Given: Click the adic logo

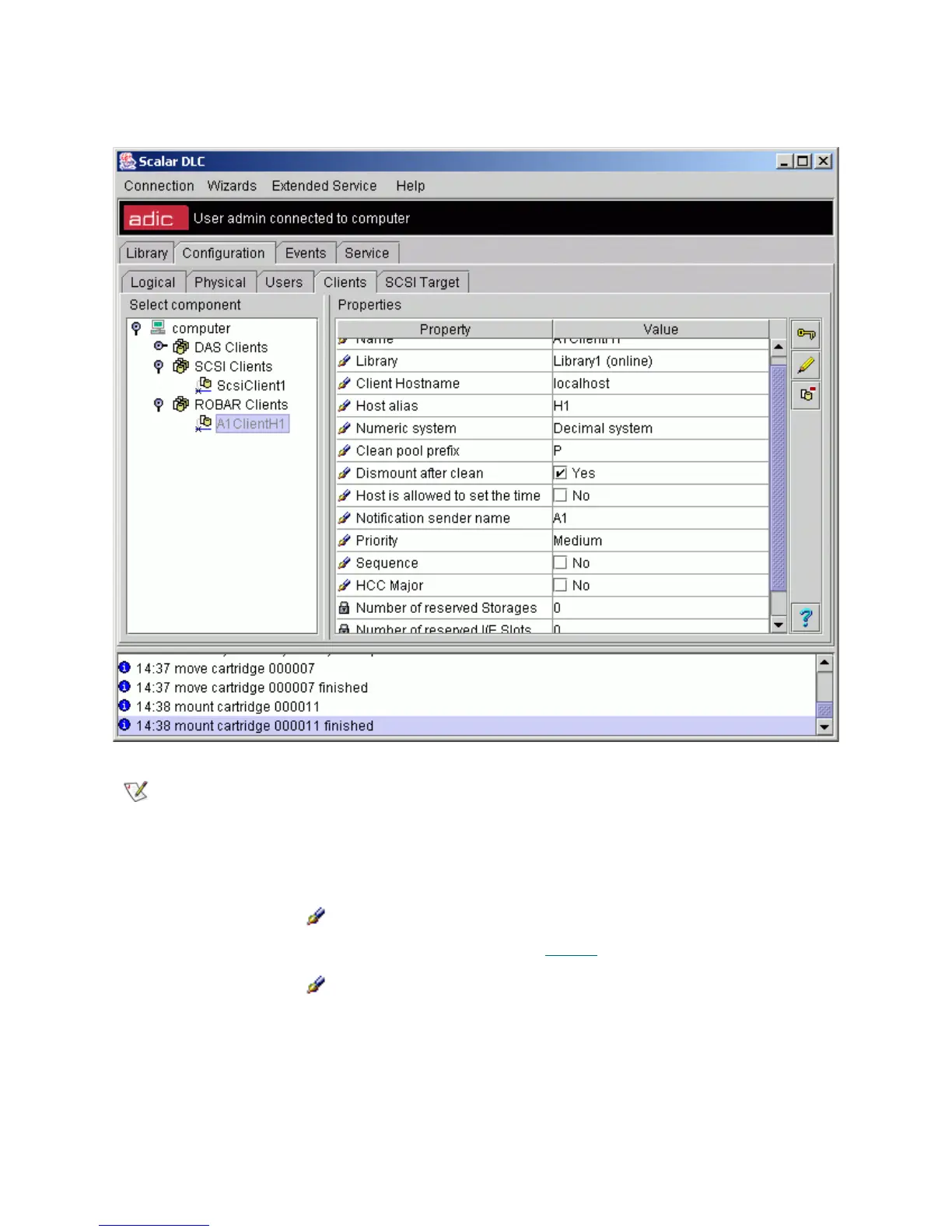Looking at the screenshot, I should [x=155, y=219].
